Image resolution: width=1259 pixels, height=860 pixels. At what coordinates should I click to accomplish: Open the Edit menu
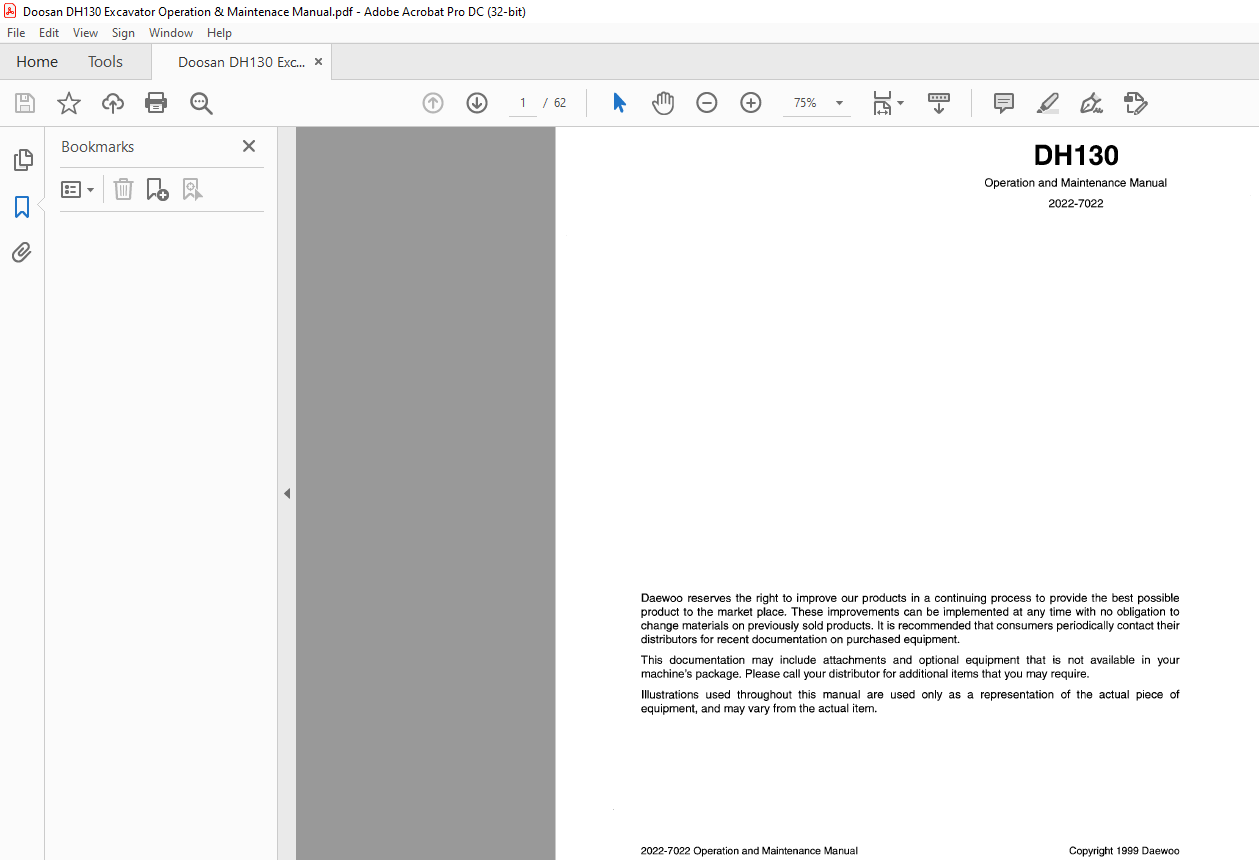49,33
